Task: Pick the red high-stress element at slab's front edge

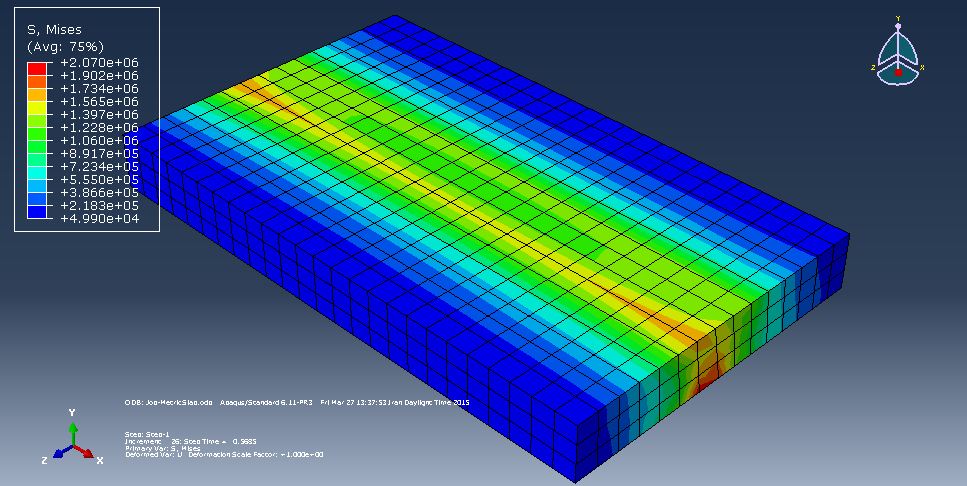Action: point(707,376)
